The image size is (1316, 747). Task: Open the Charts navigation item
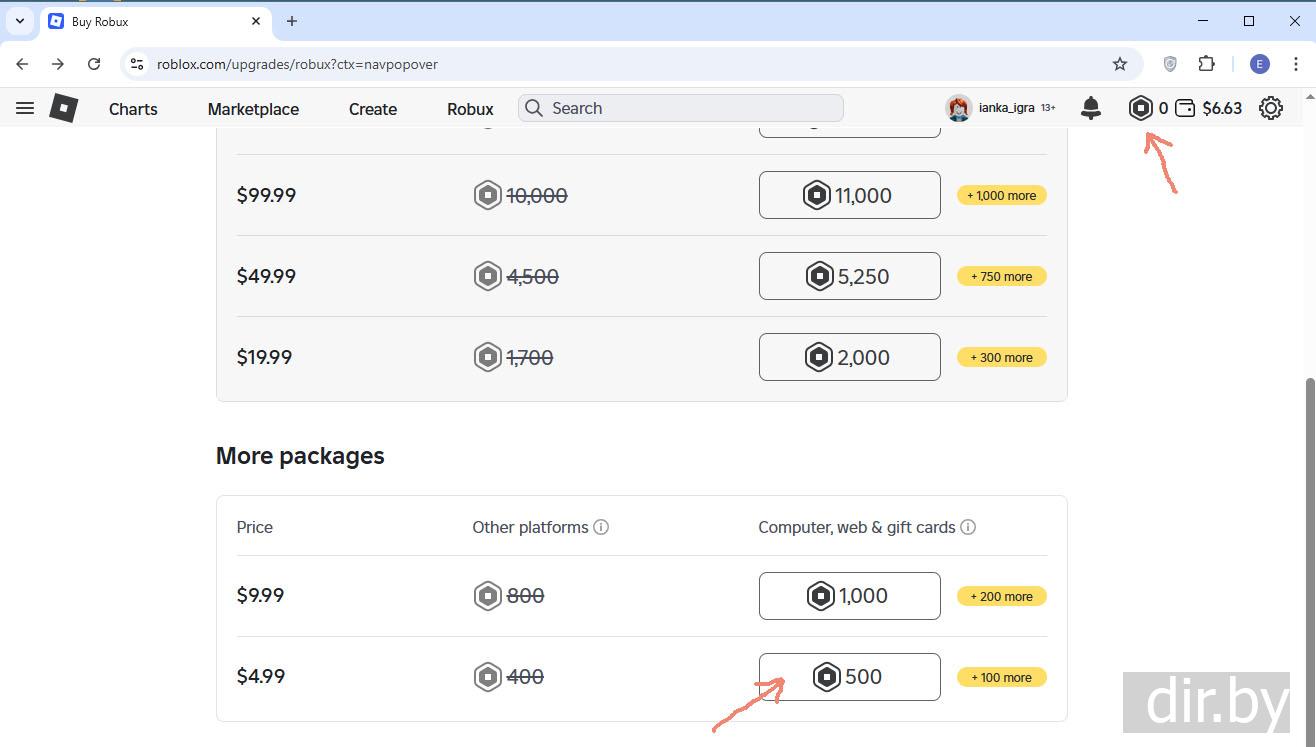click(x=133, y=109)
